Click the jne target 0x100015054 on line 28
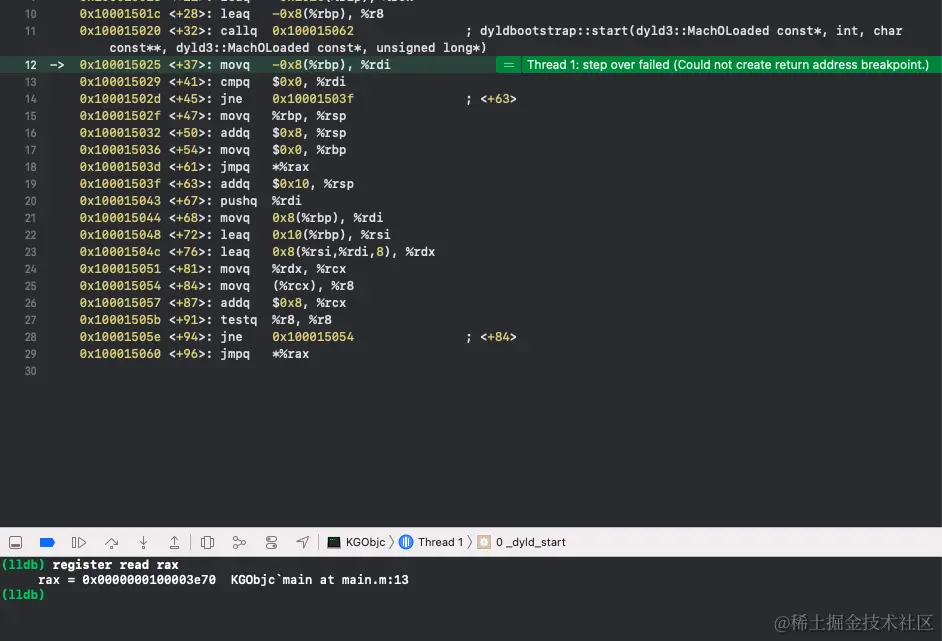 (313, 337)
